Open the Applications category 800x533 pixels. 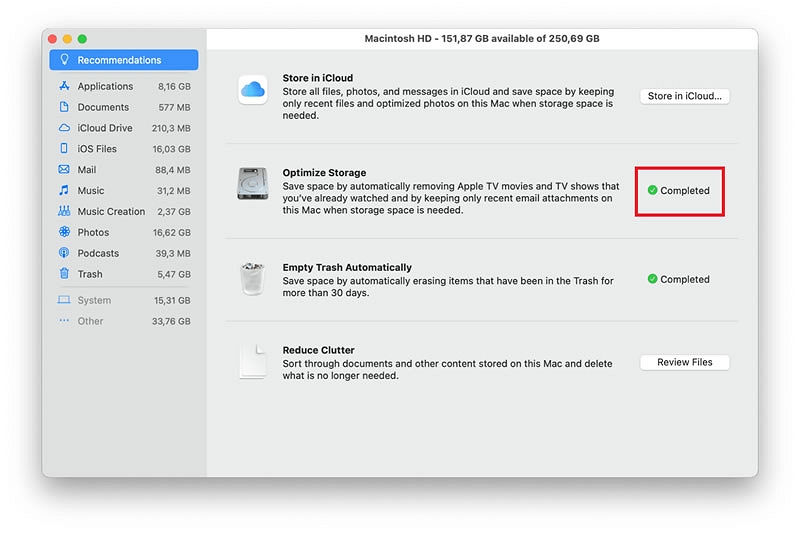(x=123, y=86)
